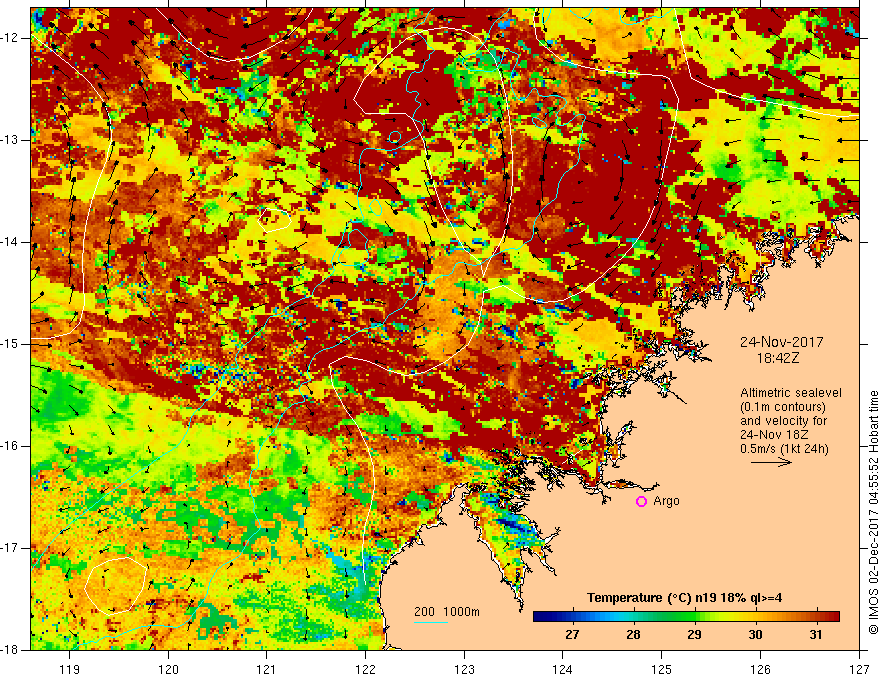Image resolution: width=880 pixels, height=680 pixels.
Task: Click the colorbar label '28'
Action: point(633,635)
